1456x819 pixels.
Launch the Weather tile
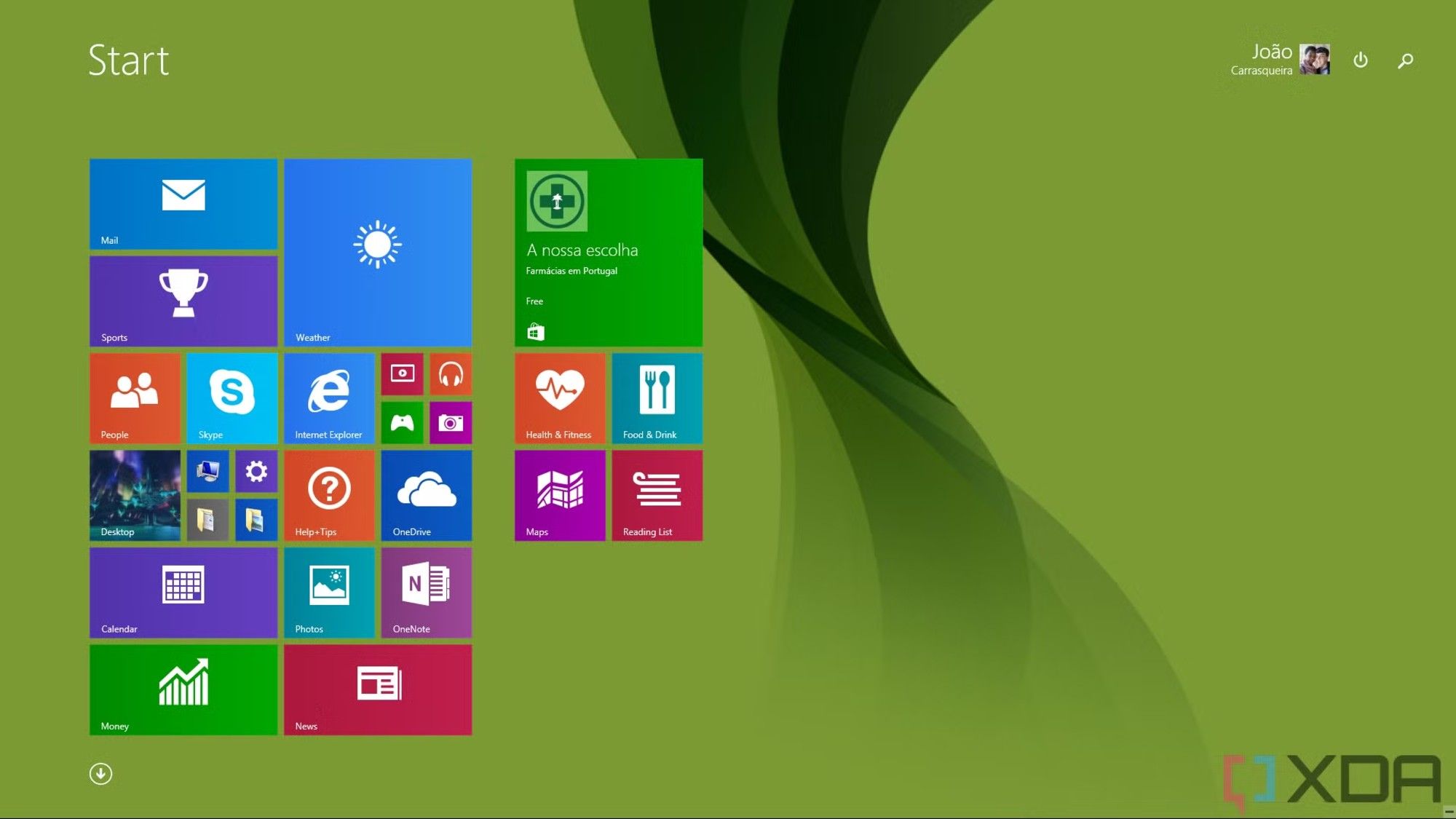point(378,253)
